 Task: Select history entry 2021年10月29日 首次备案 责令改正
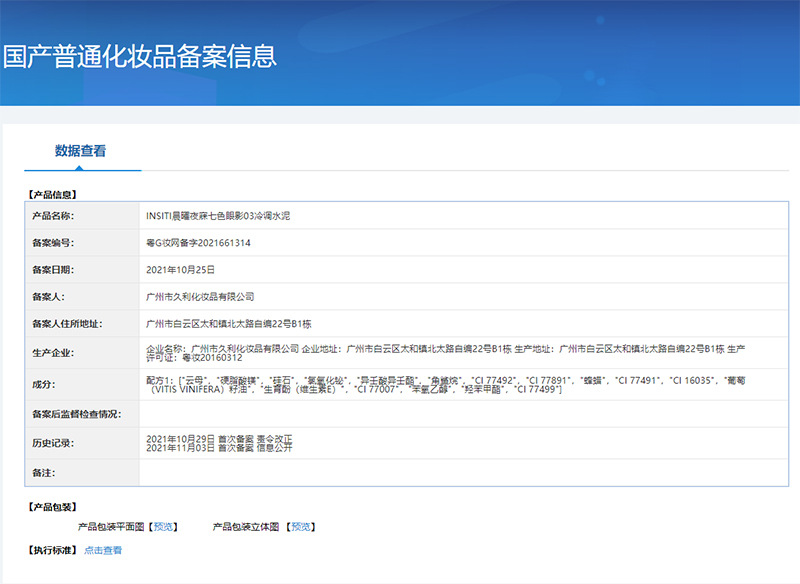219,439
